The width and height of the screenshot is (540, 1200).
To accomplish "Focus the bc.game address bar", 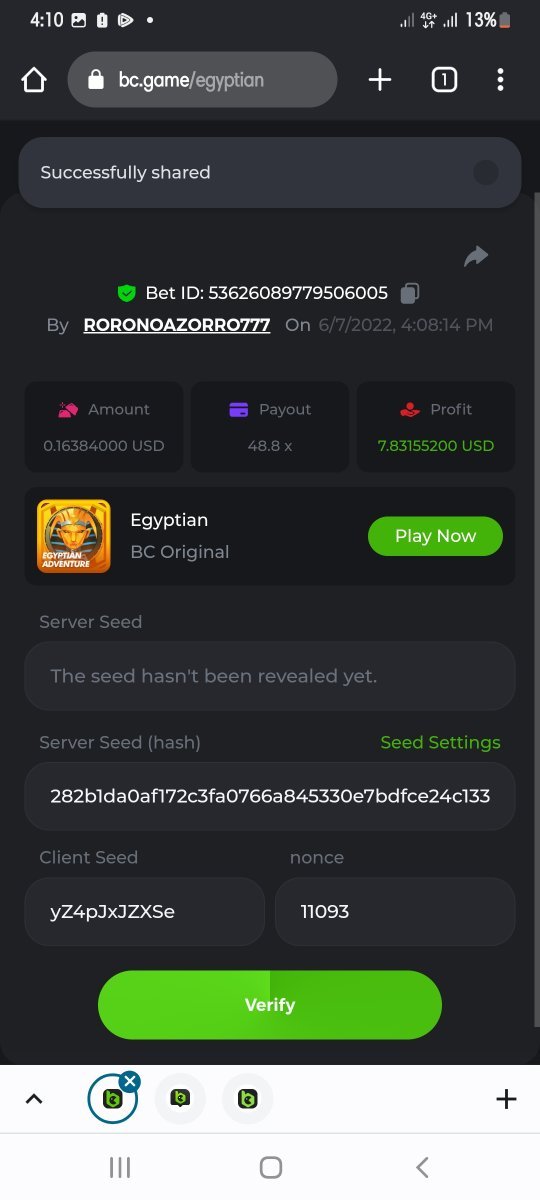I will coord(203,80).
